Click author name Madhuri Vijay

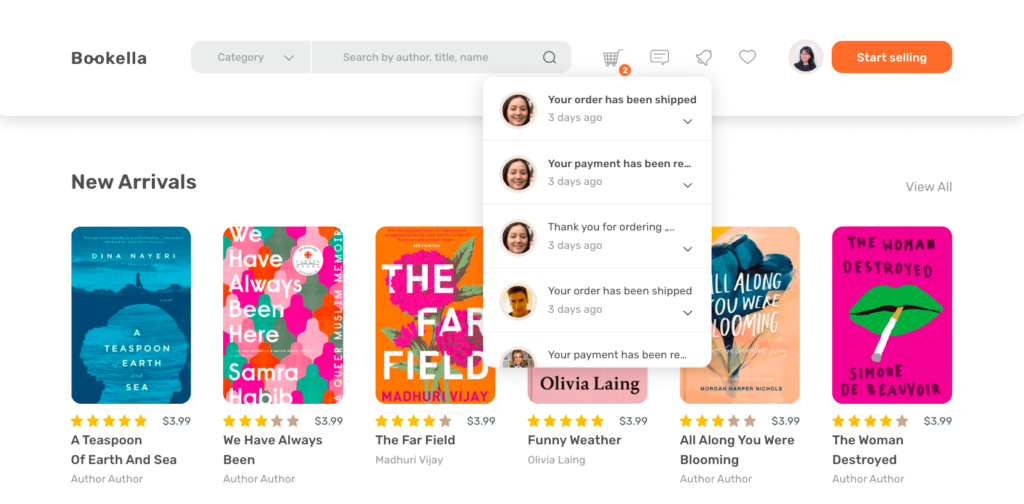[409, 460]
